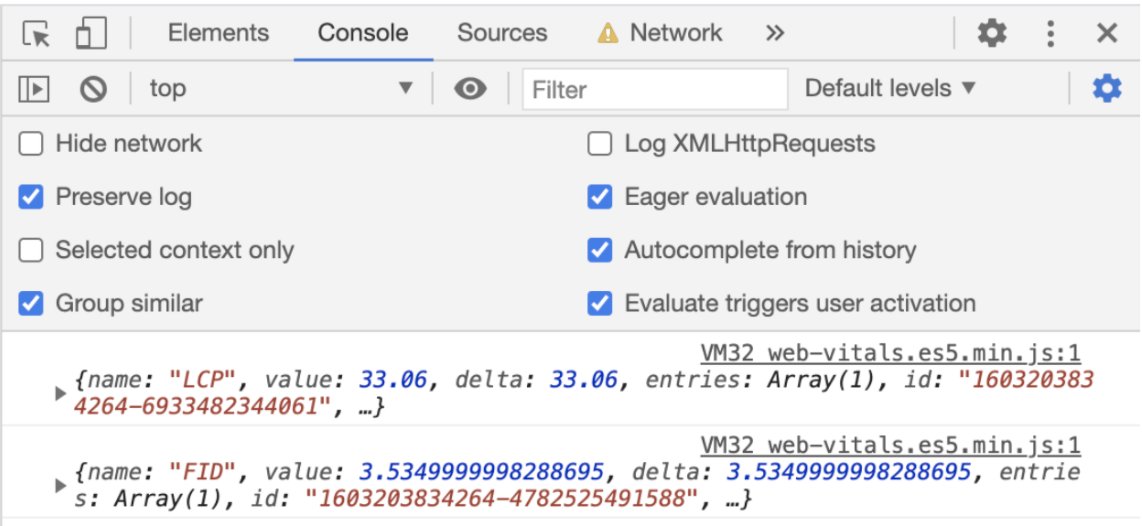
Task: Expand the LCP logged object
Action: (x=61, y=393)
